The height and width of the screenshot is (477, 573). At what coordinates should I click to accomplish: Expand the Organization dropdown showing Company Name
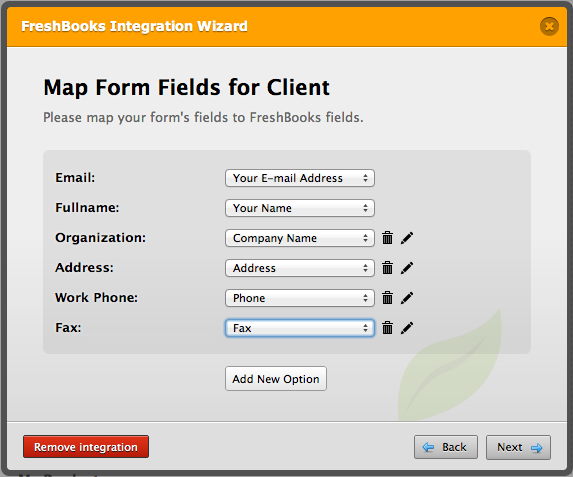[x=300, y=238]
